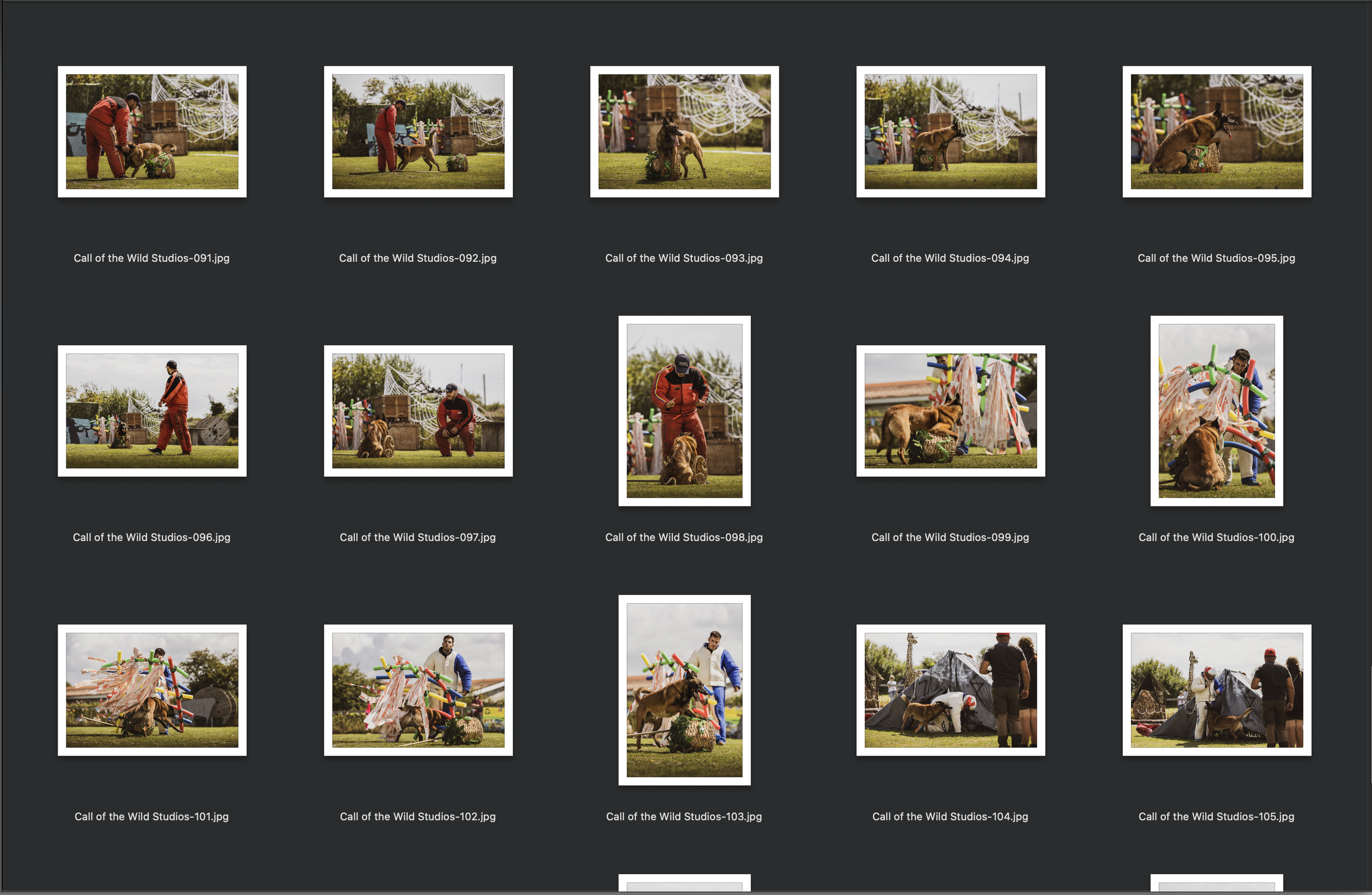Viewport: 1372px width, 895px height.
Task: Select image Call of the Wild Studios-095.jpg
Action: [1216, 131]
